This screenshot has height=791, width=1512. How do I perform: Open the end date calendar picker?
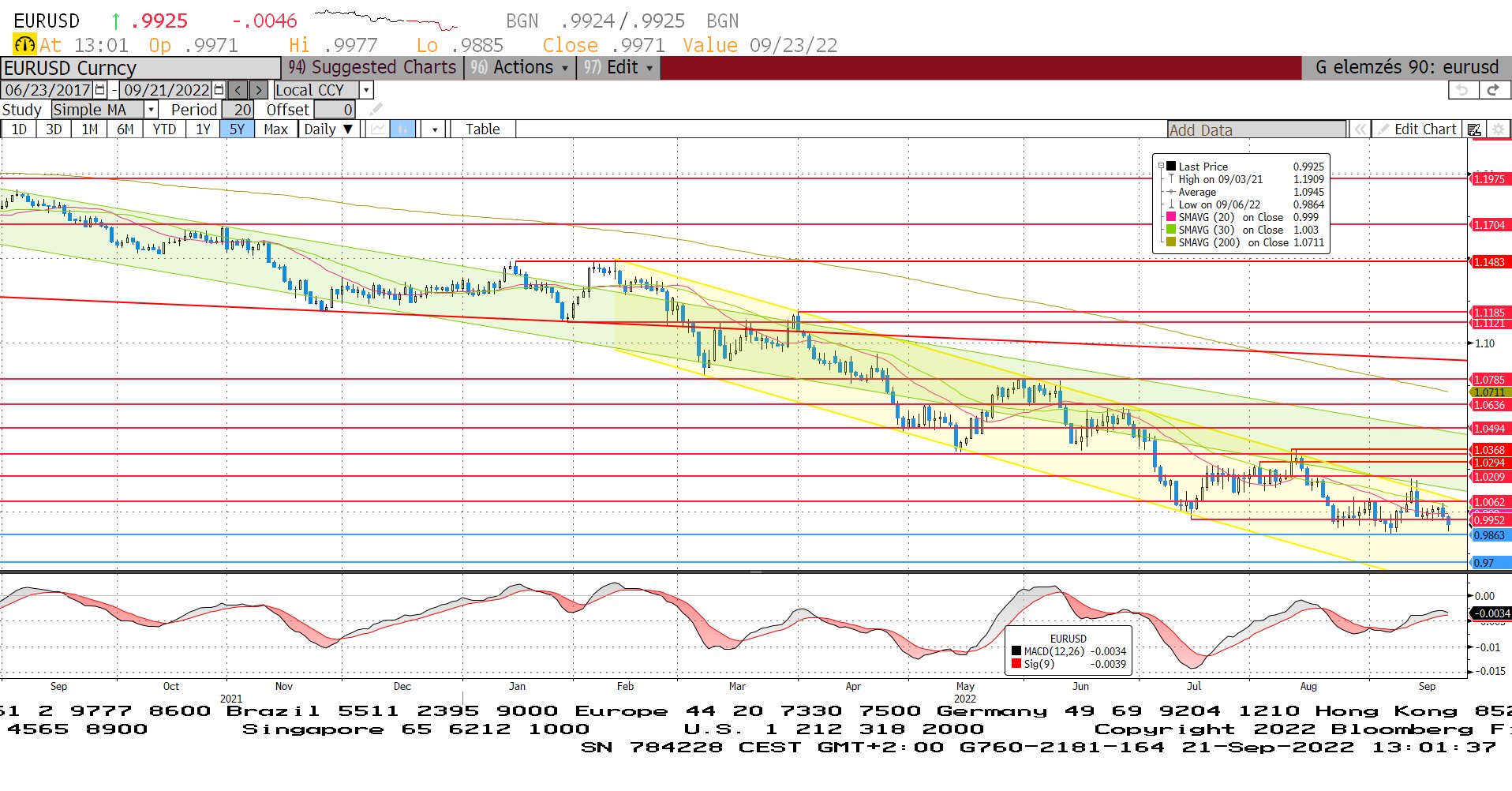tap(219, 90)
